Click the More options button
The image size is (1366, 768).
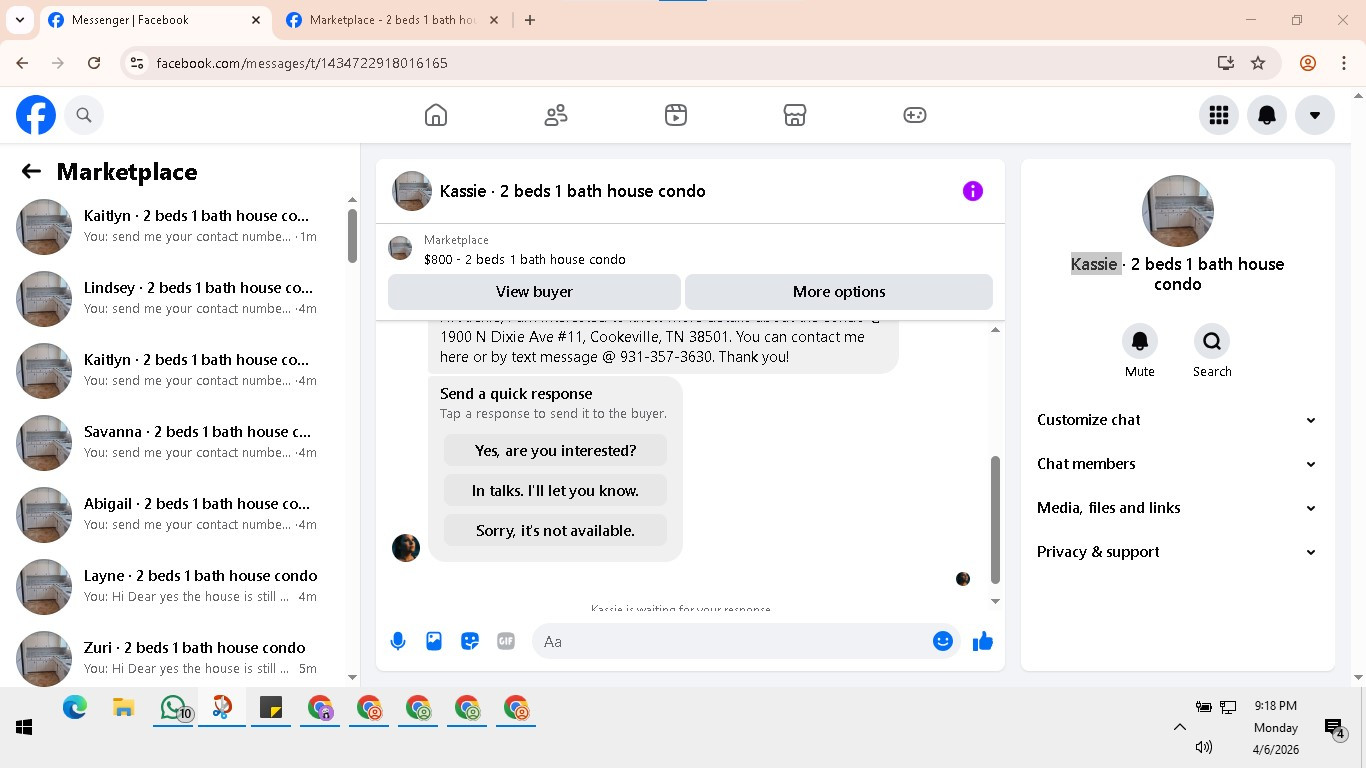pyautogui.click(x=839, y=292)
